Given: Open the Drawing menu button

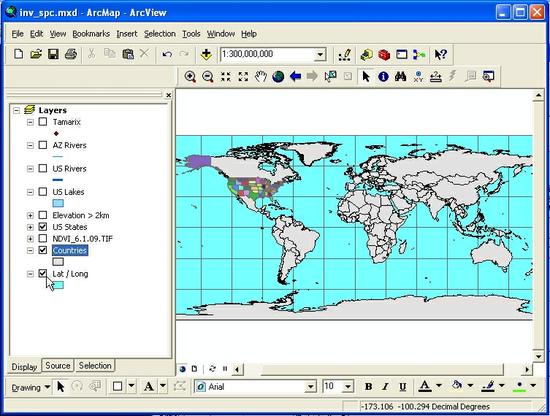Looking at the screenshot, I should [x=31, y=387].
